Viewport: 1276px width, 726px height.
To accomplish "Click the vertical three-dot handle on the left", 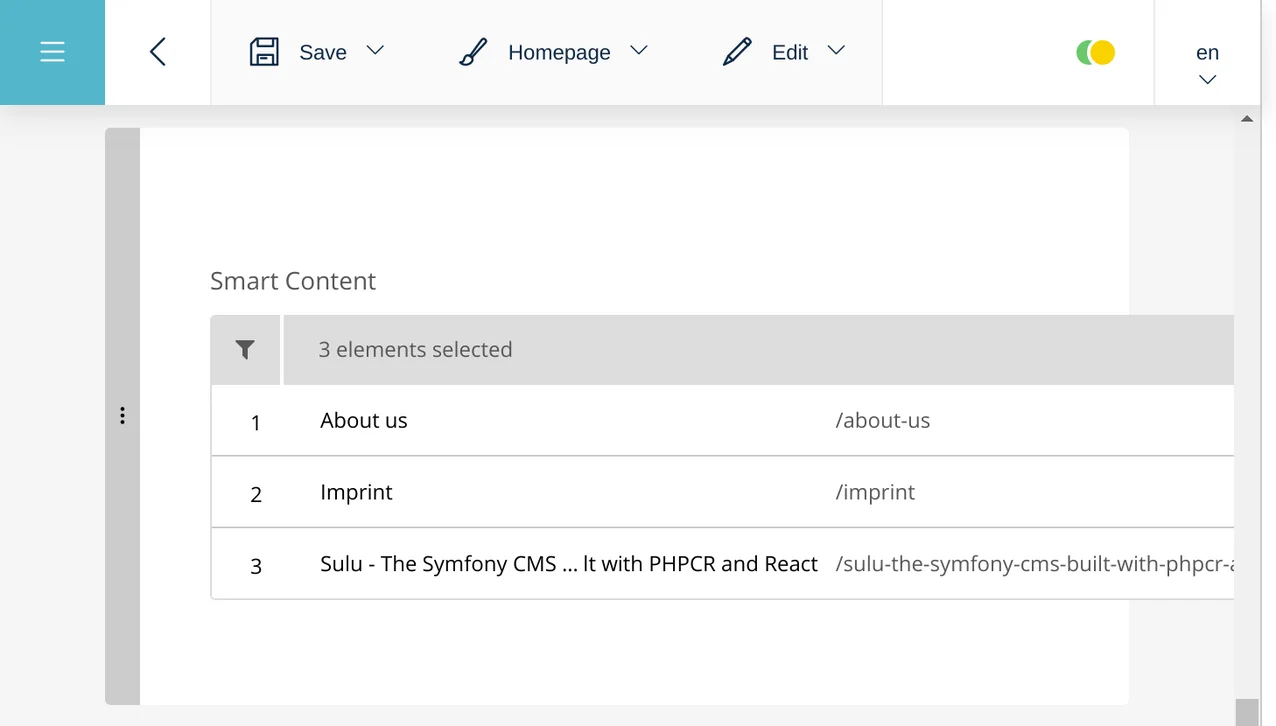I will coord(121,415).
